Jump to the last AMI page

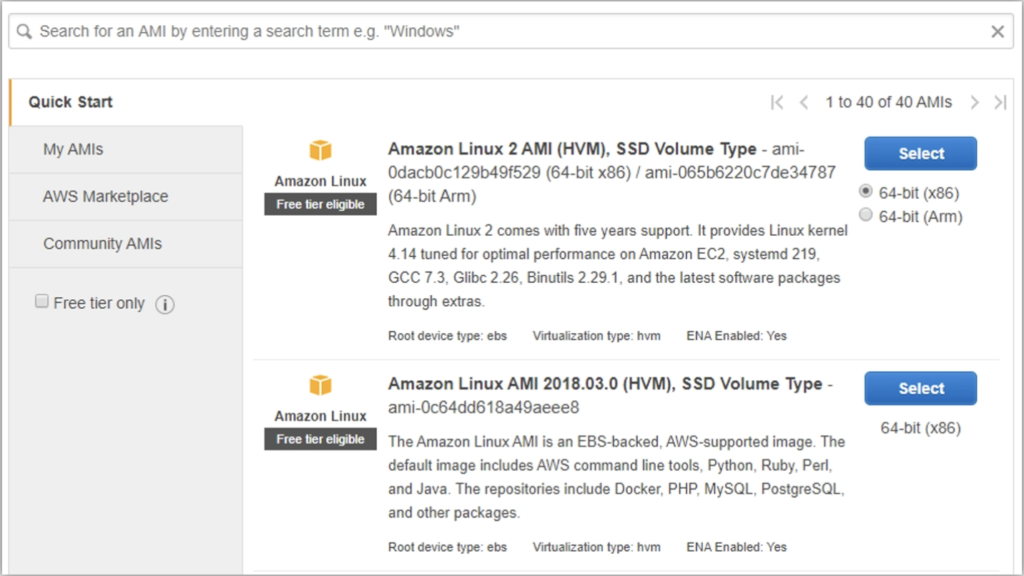1000,103
